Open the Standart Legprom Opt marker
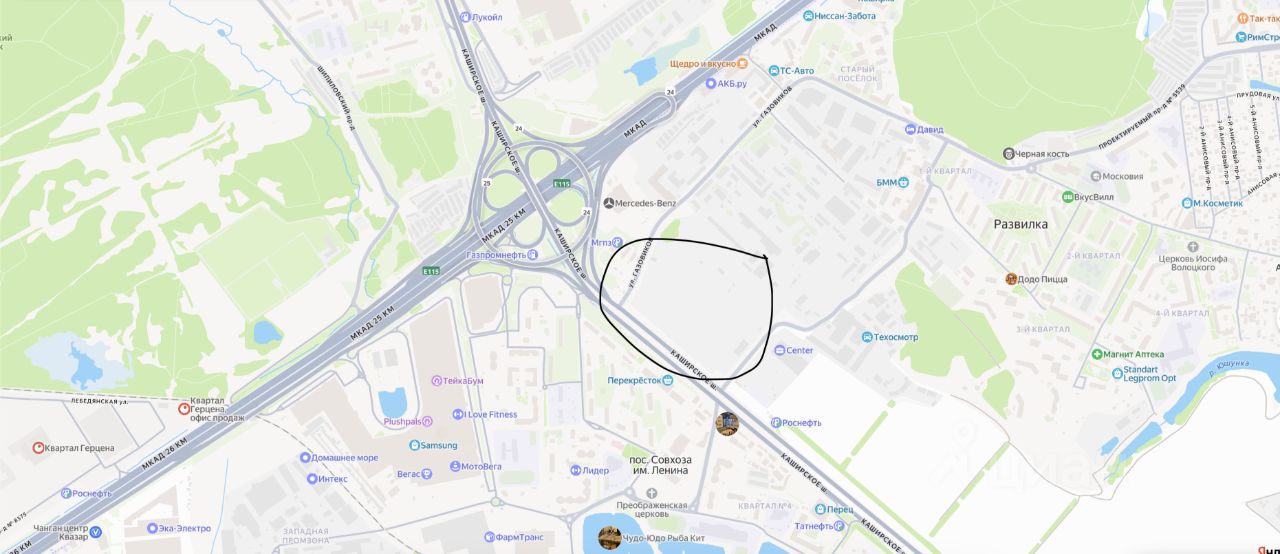The height and width of the screenshot is (554, 1280). [x=1117, y=374]
